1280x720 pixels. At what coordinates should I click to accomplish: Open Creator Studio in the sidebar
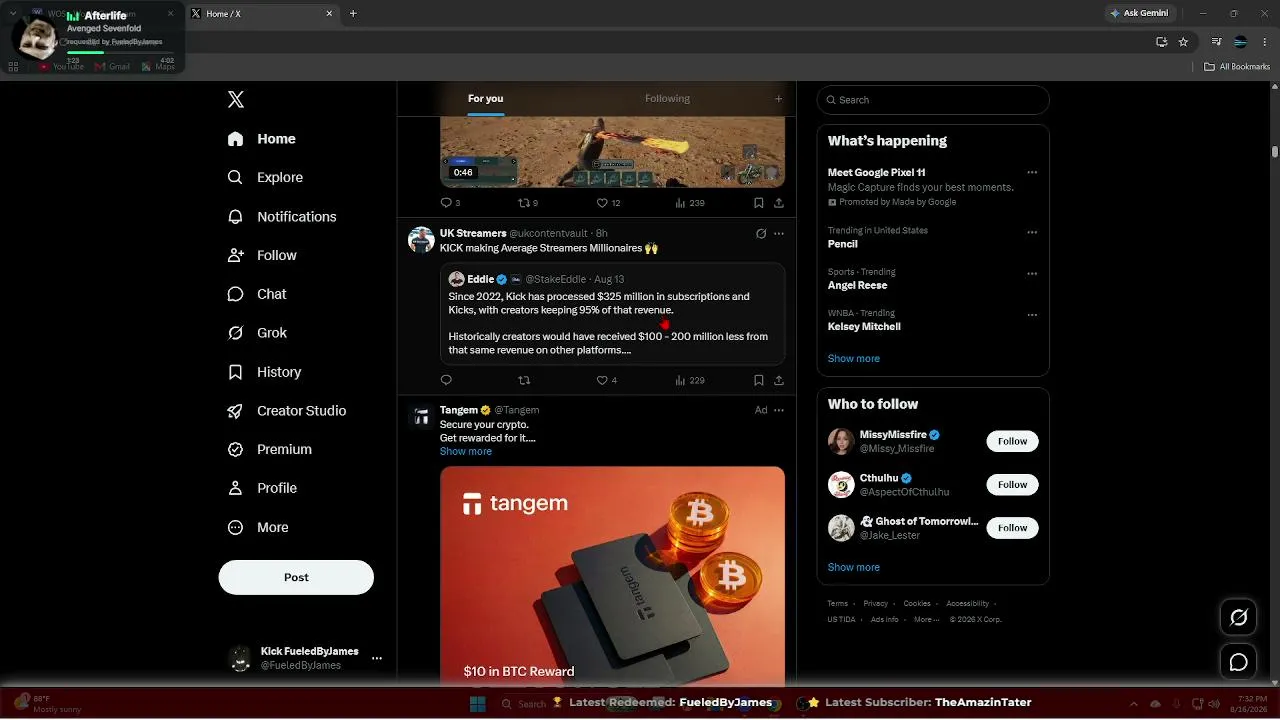tap(287, 411)
